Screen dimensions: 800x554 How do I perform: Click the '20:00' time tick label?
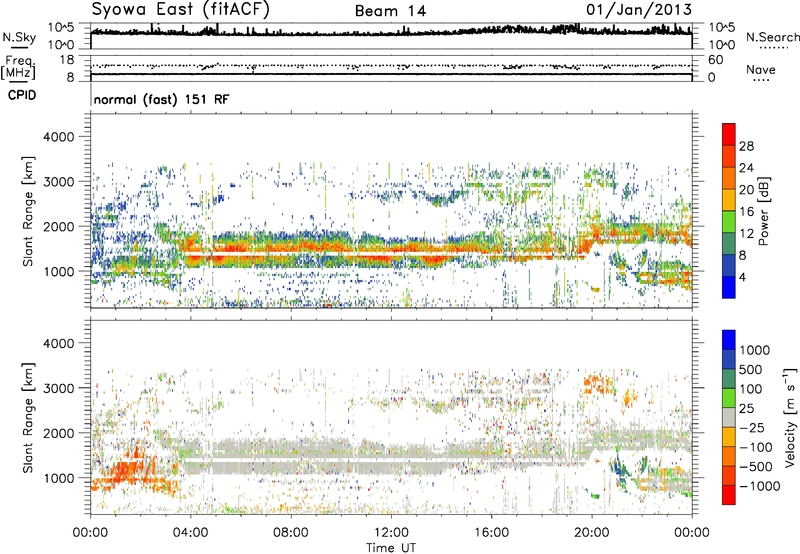tap(592, 533)
